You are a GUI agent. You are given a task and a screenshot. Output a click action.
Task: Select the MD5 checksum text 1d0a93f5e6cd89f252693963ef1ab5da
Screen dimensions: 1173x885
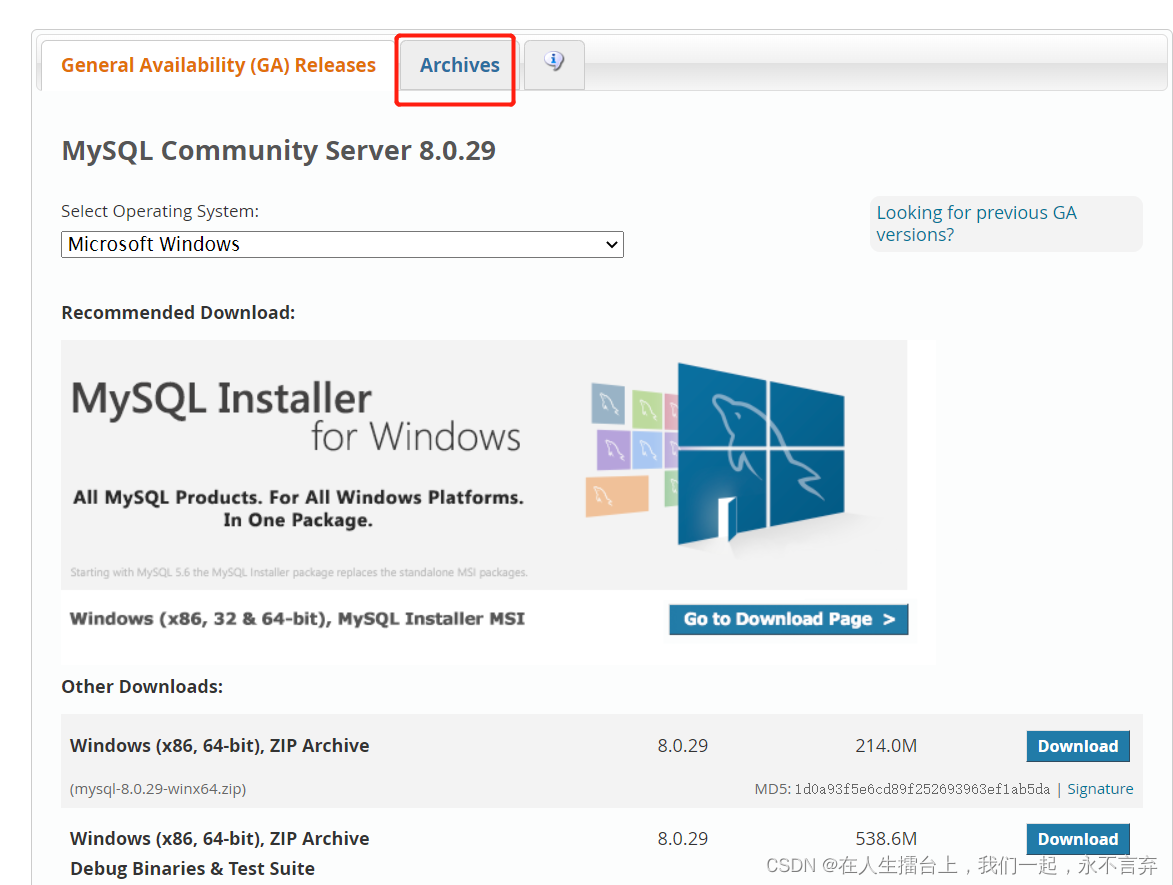click(922, 789)
